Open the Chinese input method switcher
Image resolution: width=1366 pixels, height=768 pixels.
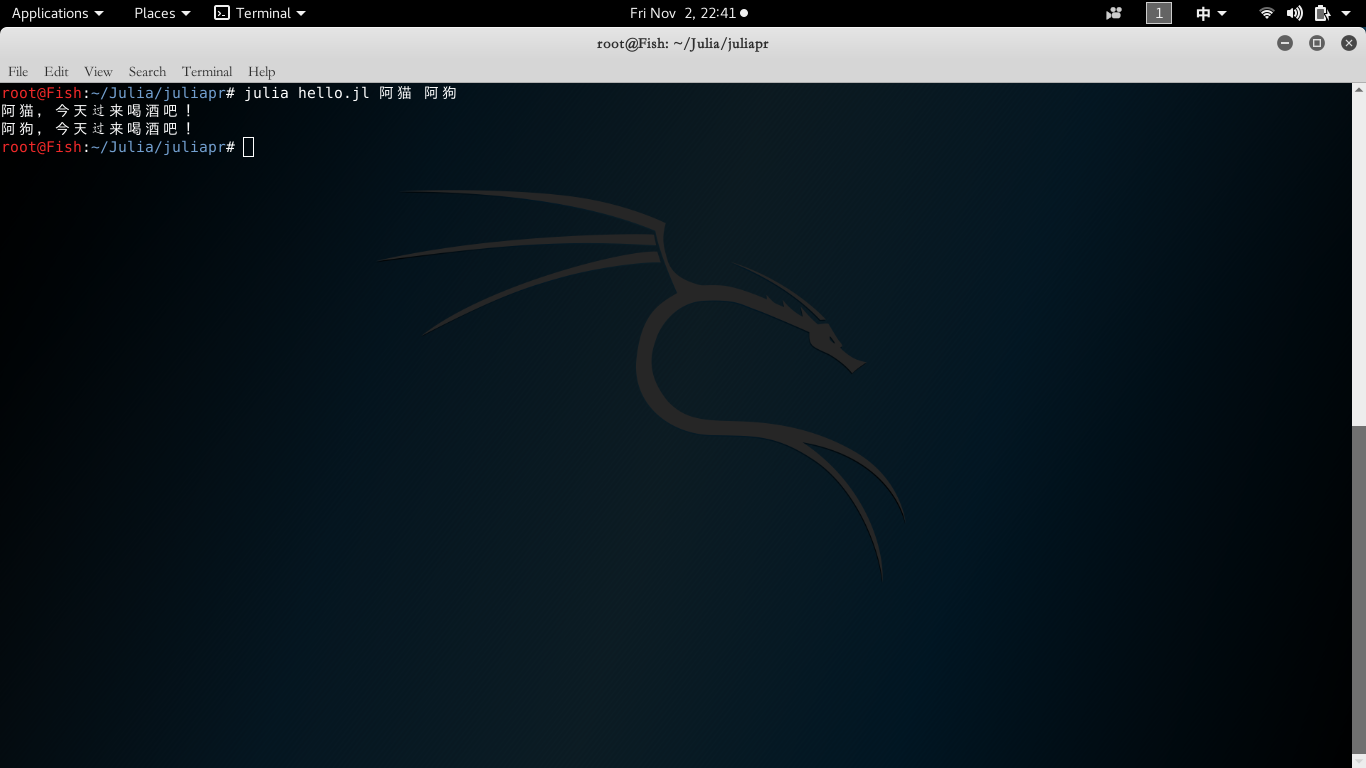1211,13
